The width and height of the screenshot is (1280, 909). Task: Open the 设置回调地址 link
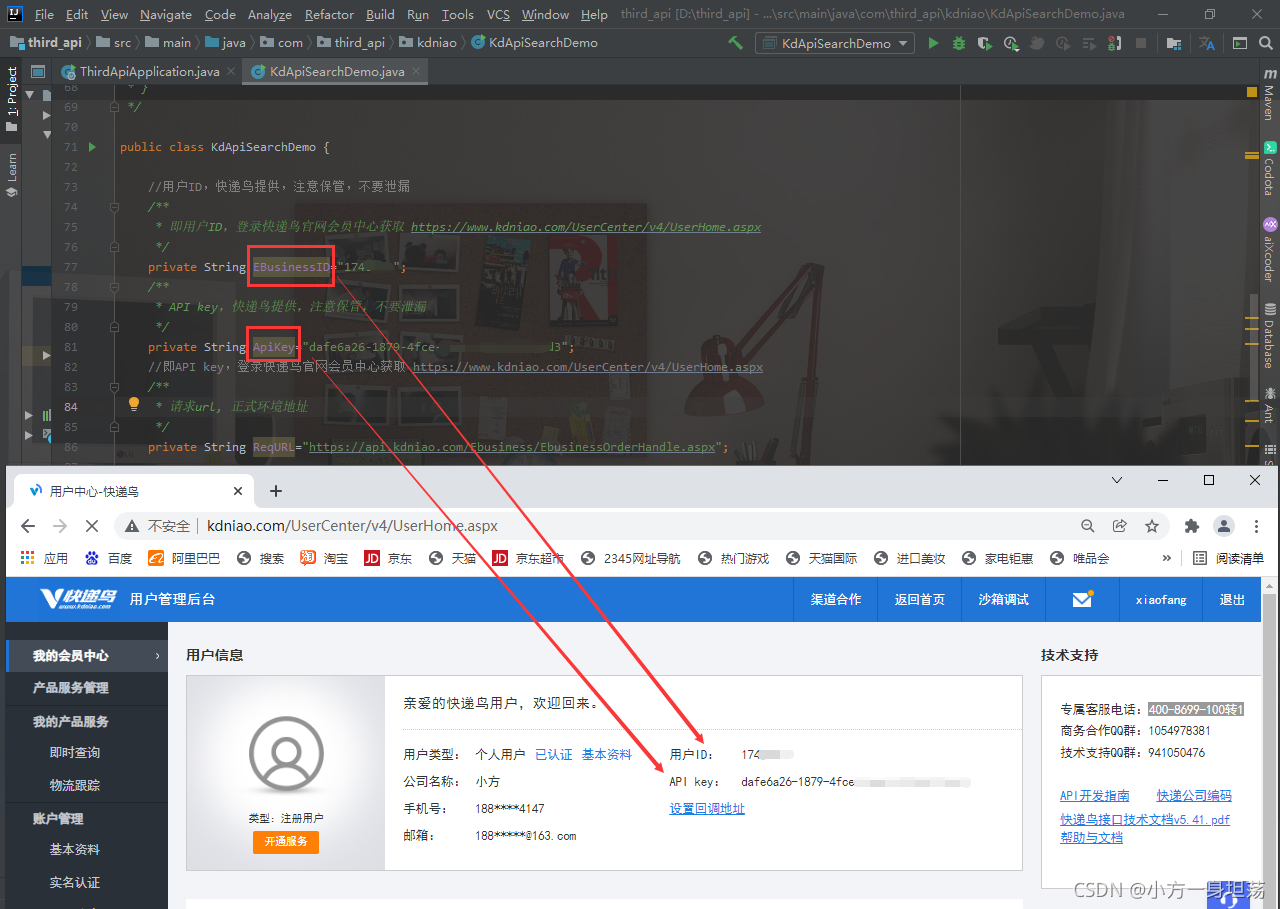point(707,809)
